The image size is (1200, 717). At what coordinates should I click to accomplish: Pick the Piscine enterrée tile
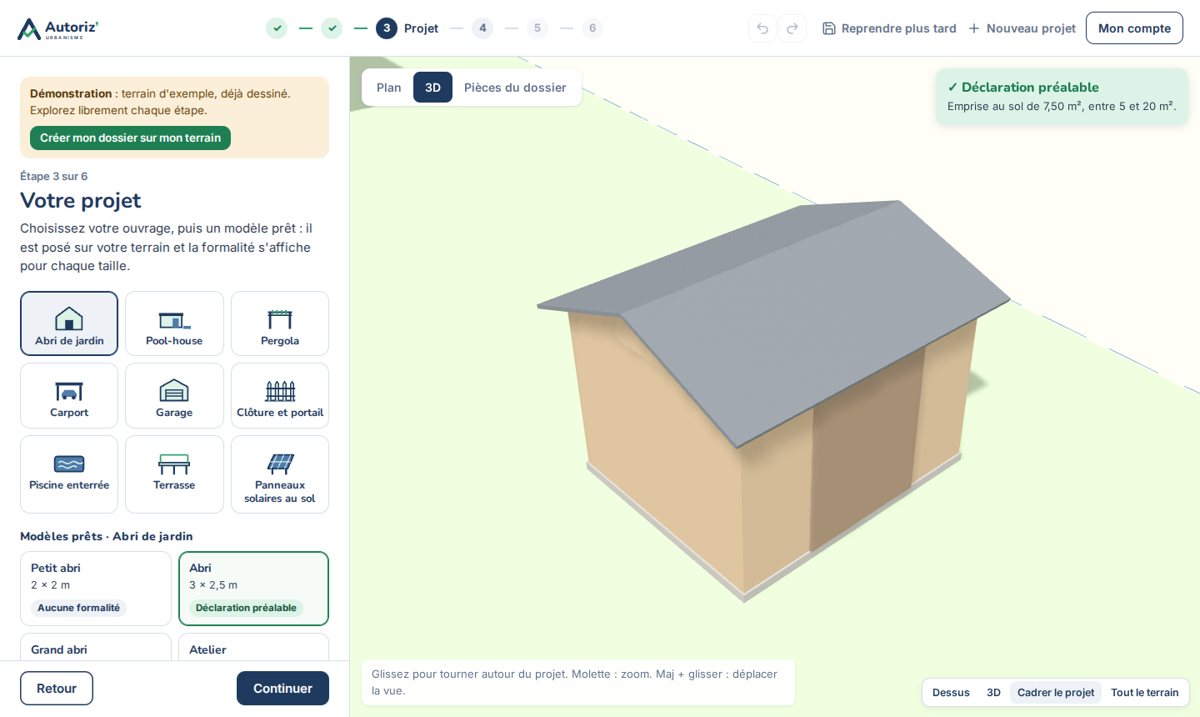[69, 474]
